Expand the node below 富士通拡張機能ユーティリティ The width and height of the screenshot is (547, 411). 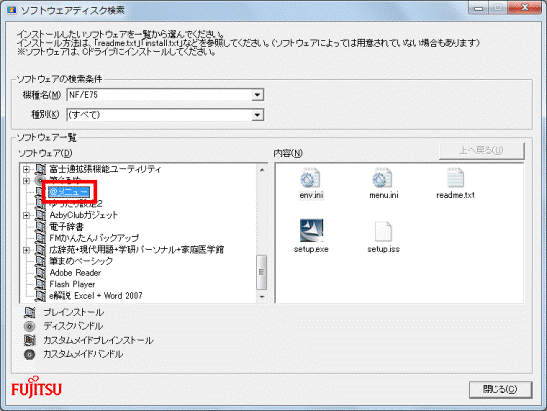(x=26, y=181)
